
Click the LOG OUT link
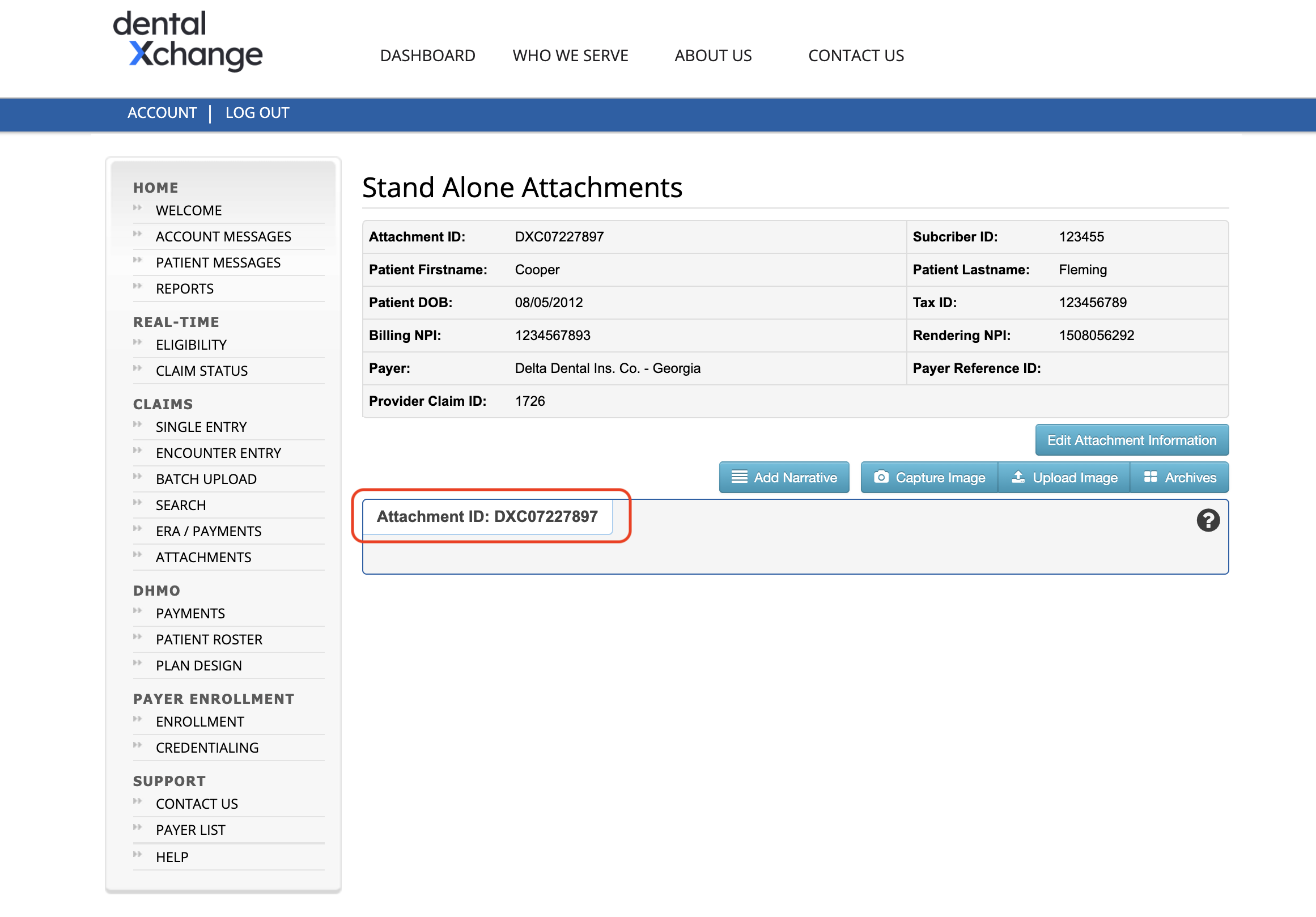click(x=257, y=113)
